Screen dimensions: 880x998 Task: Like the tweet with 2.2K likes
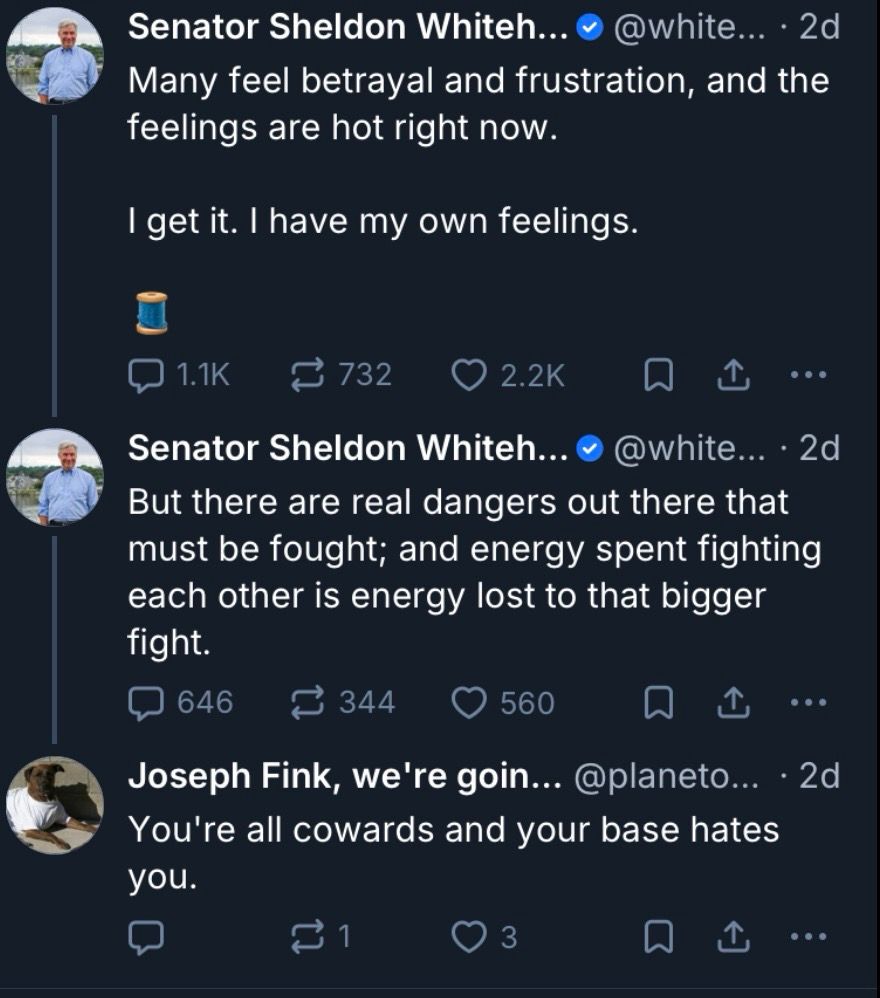[466, 375]
